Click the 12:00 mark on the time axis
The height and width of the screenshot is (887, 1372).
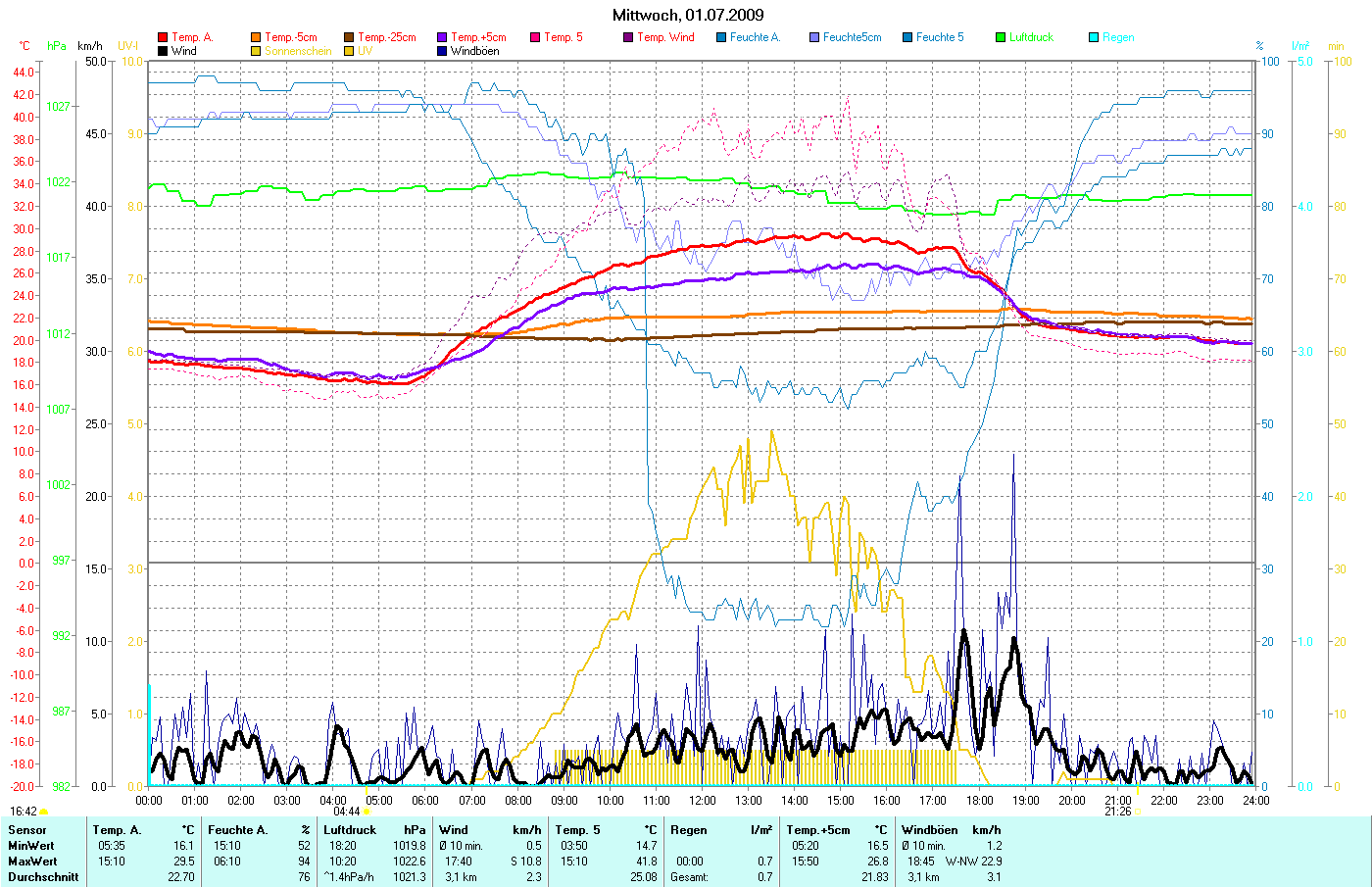pos(703,800)
